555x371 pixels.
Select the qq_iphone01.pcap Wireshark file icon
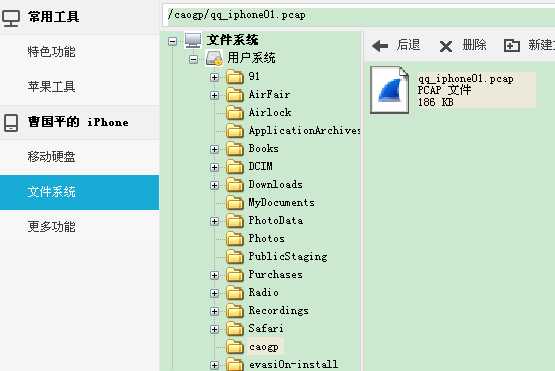pos(389,90)
